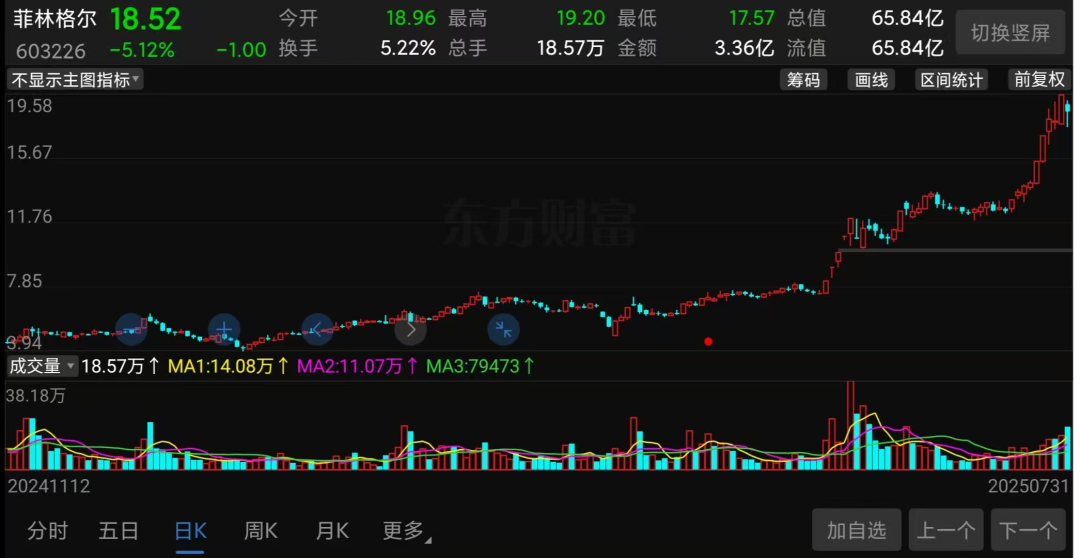Click the 15.67 price axis label

point(30,152)
